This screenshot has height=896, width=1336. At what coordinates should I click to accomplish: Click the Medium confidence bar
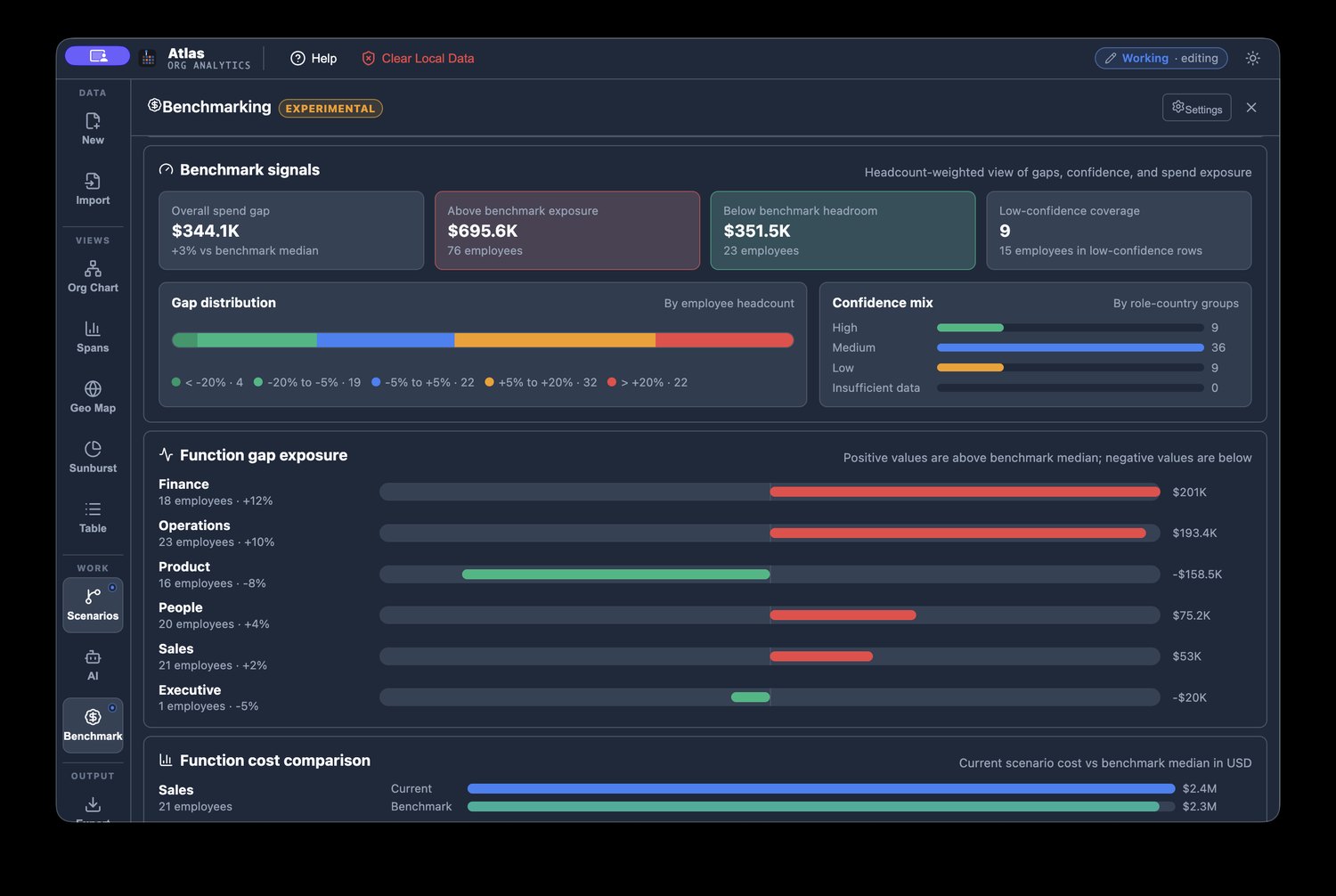[x=1071, y=347]
